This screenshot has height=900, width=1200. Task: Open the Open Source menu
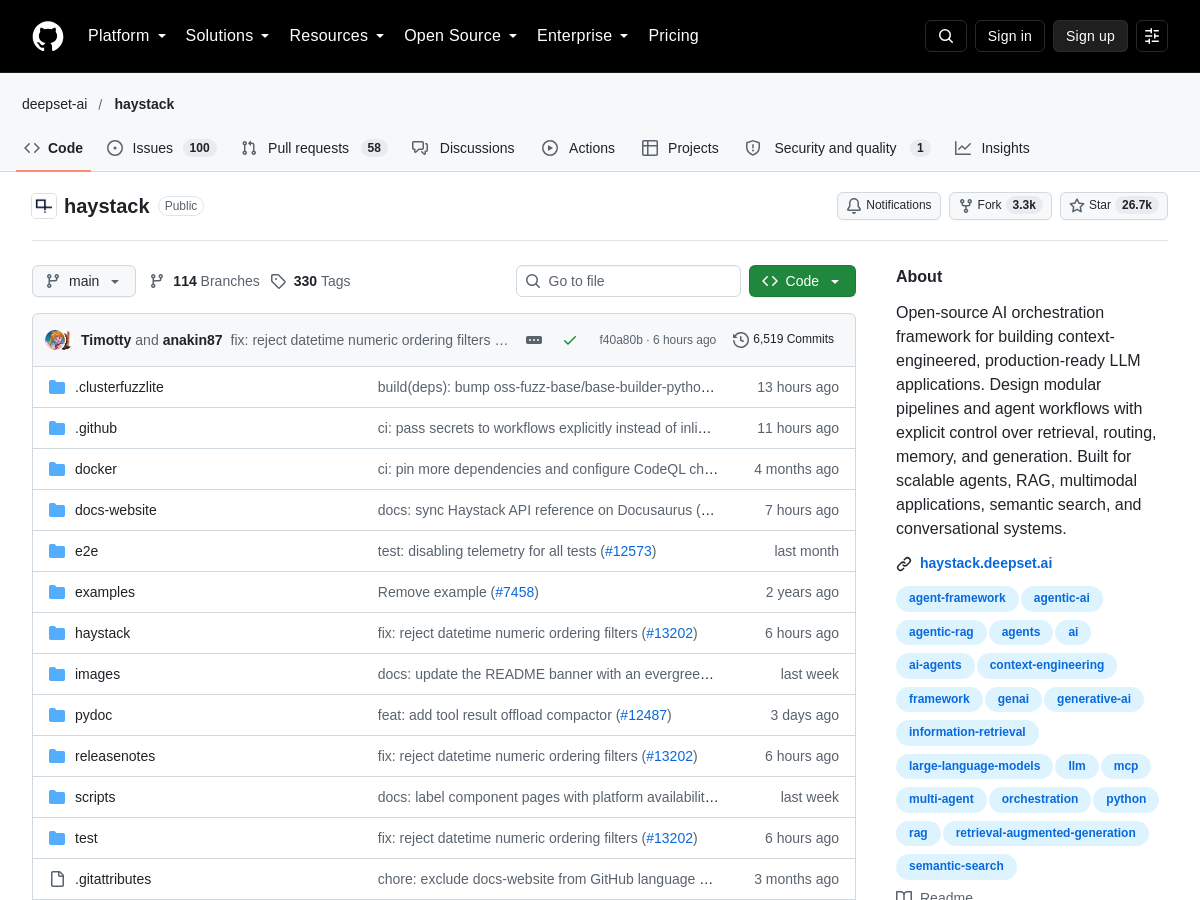461,36
